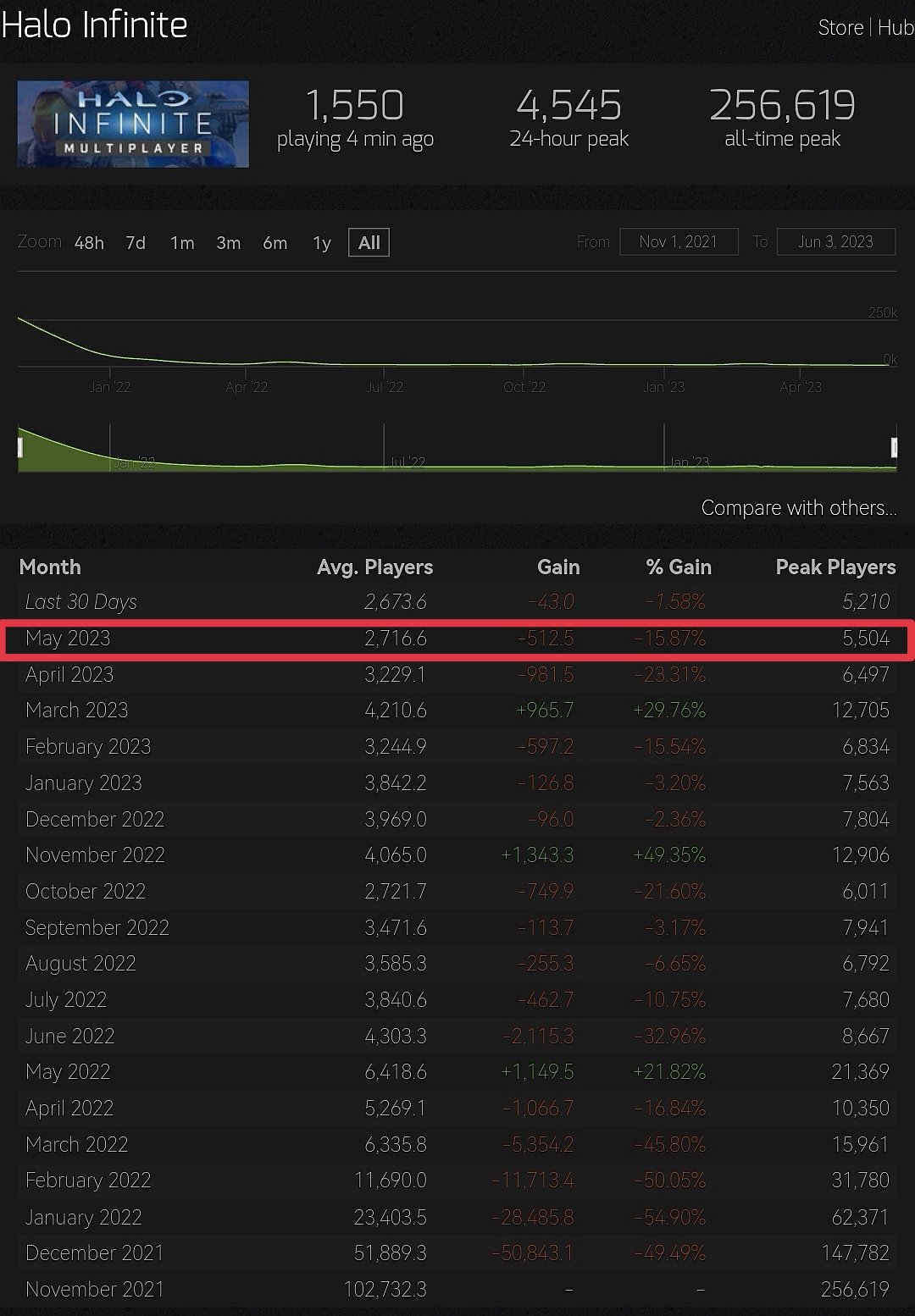Select the August 2022 row label
Image resolution: width=915 pixels, height=1316 pixels.
pyautogui.click(x=80, y=964)
